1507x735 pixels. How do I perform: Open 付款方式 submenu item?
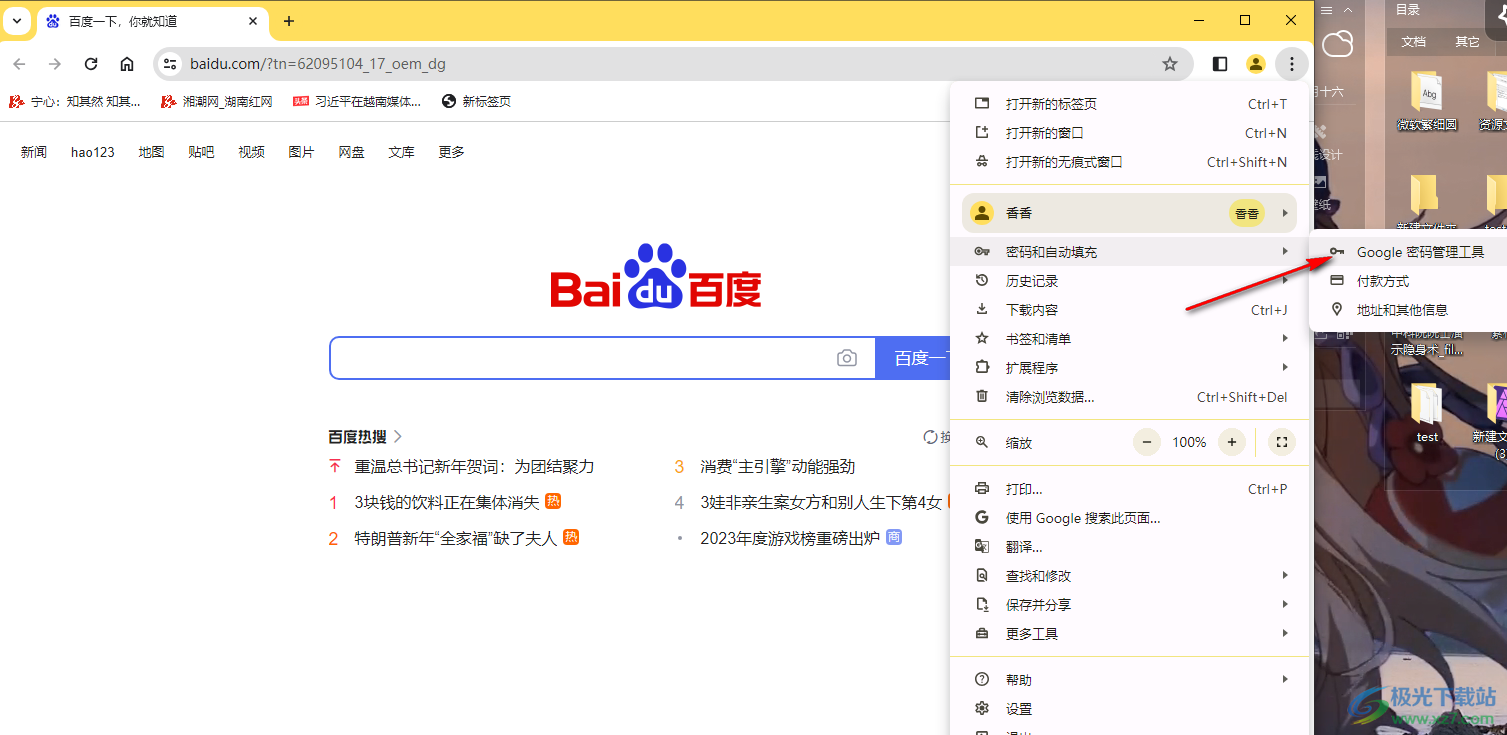point(1408,281)
